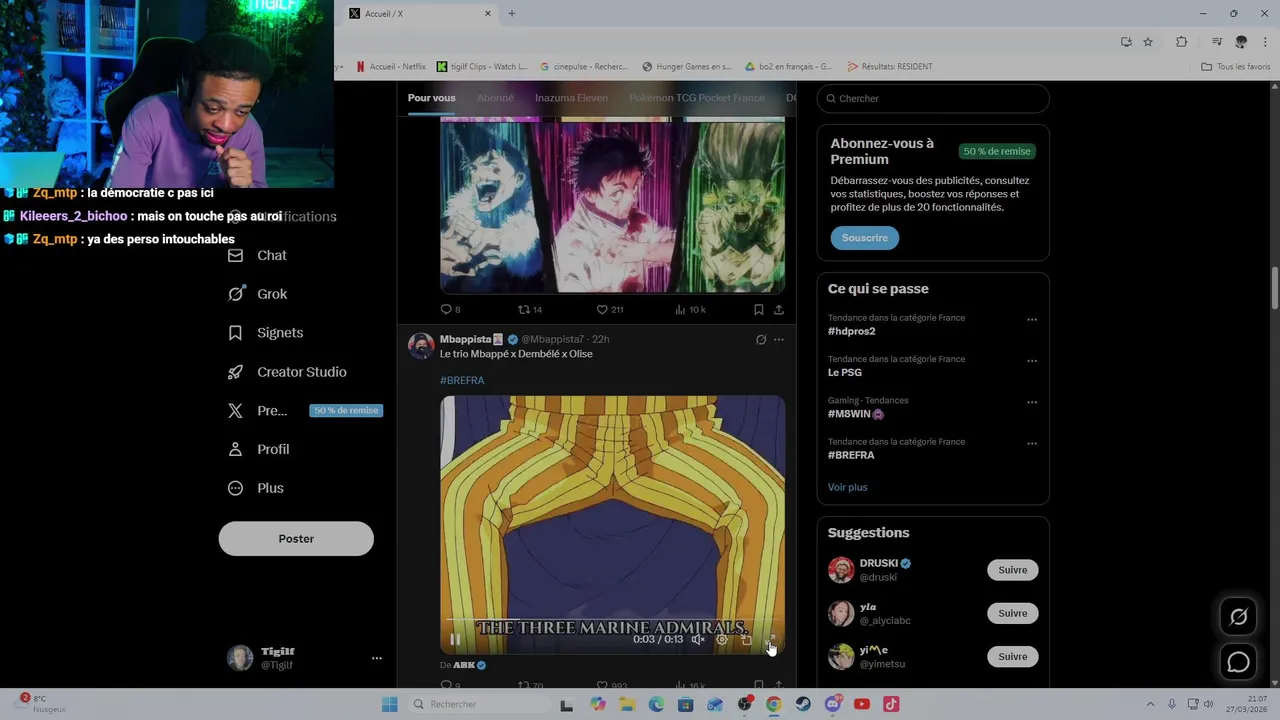Open more options on the Mbappista post

(x=779, y=340)
